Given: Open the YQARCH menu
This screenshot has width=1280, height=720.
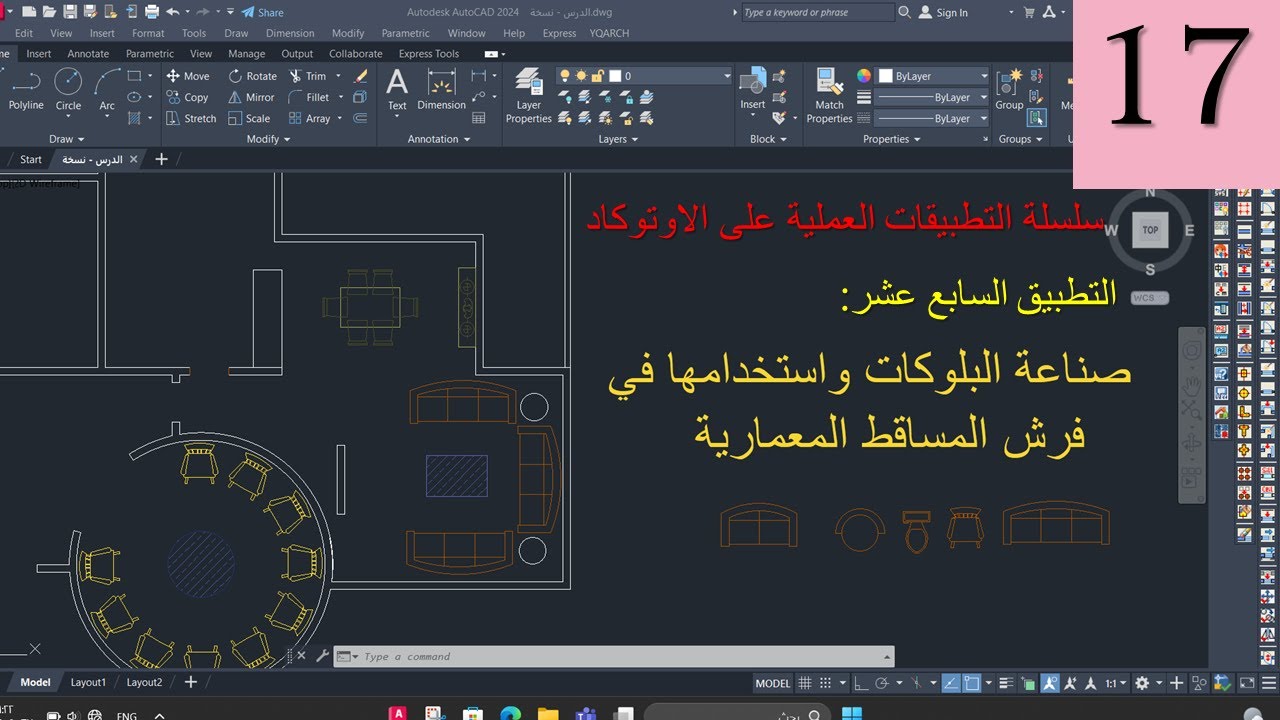Looking at the screenshot, I should coord(609,33).
